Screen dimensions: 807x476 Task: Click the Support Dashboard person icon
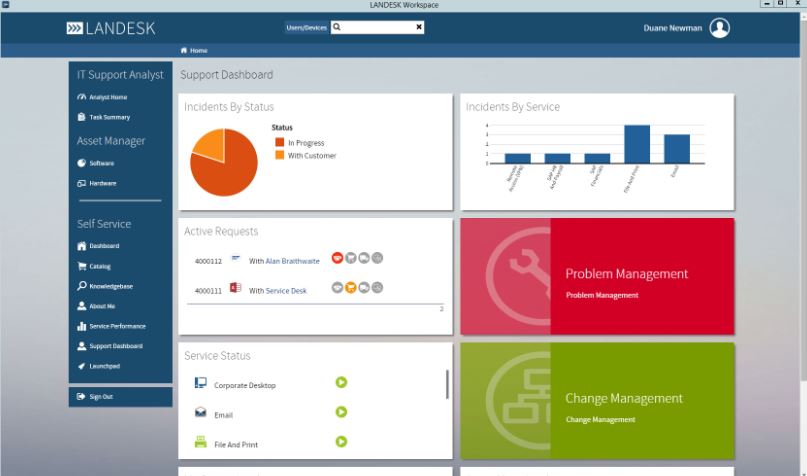pyautogui.click(x=81, y=346)
